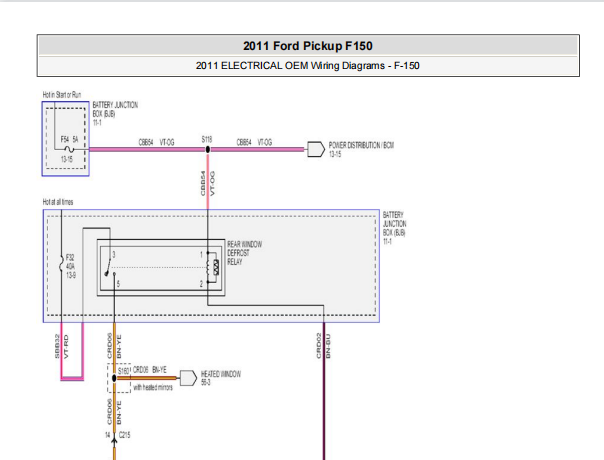
Task: Click the "2011 Ford Pickup F150" title
Action: (x=308, y=46)
